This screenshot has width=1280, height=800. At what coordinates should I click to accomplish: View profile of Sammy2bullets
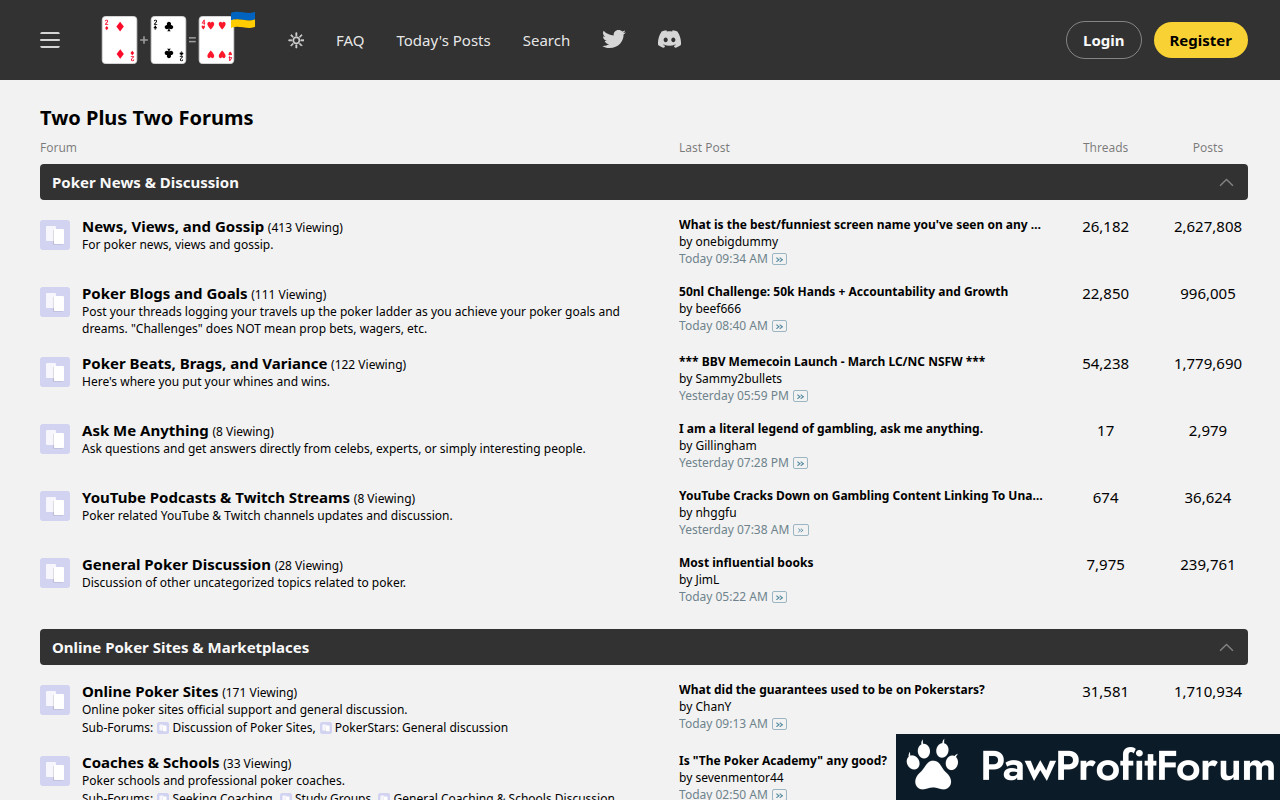739,379
